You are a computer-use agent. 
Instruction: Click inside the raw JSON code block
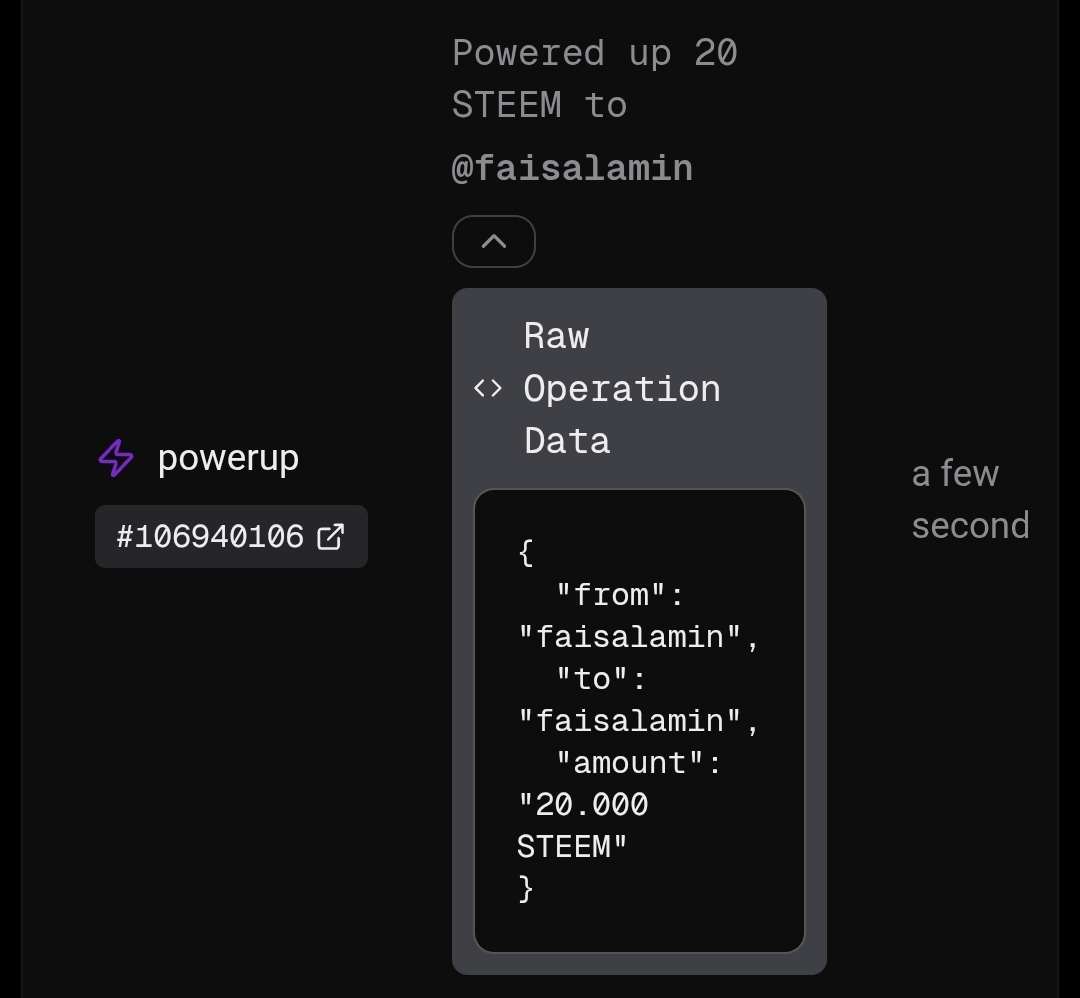pos(639,721)
